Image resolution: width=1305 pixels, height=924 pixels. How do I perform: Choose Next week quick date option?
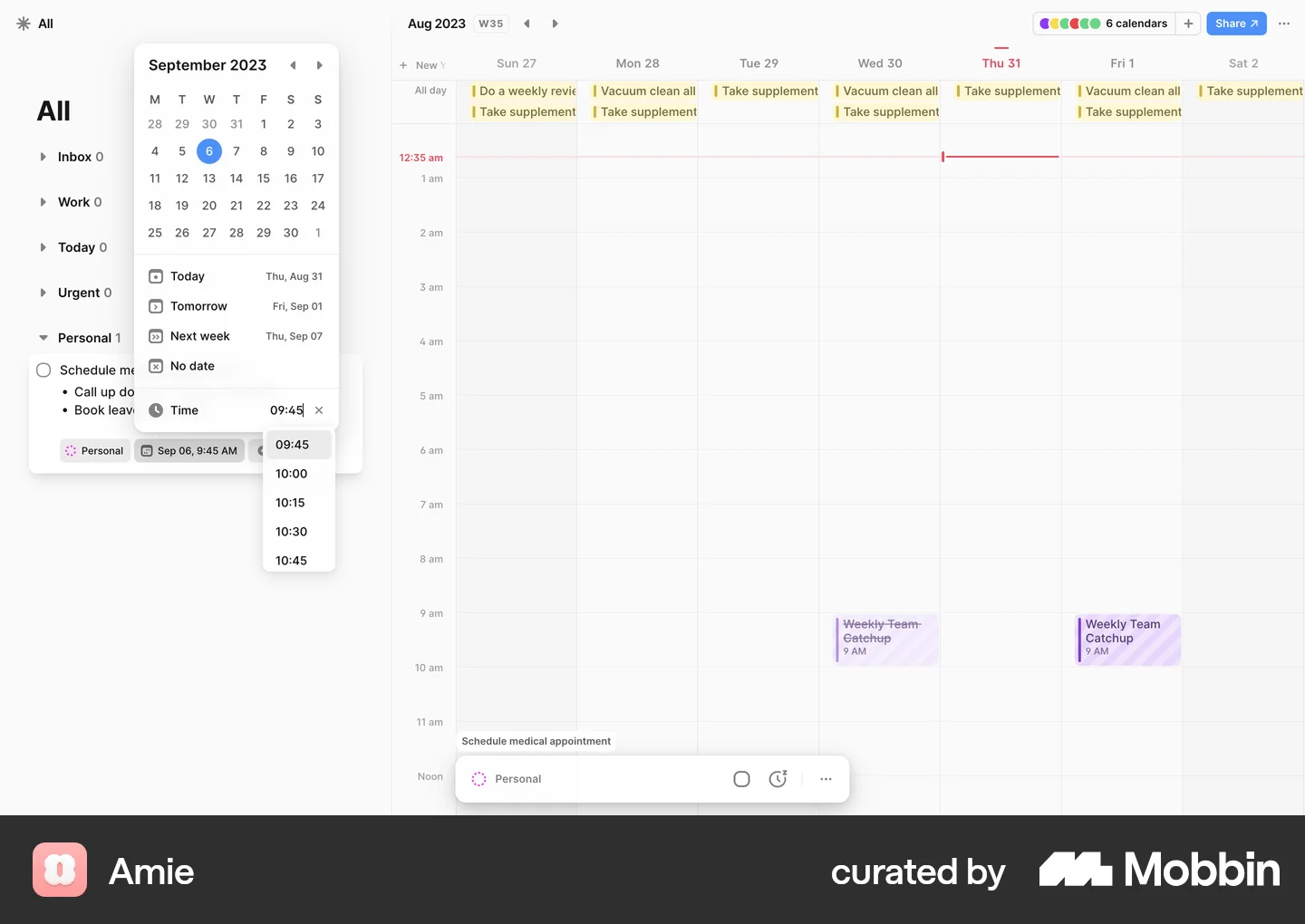[x=236, y=336]
